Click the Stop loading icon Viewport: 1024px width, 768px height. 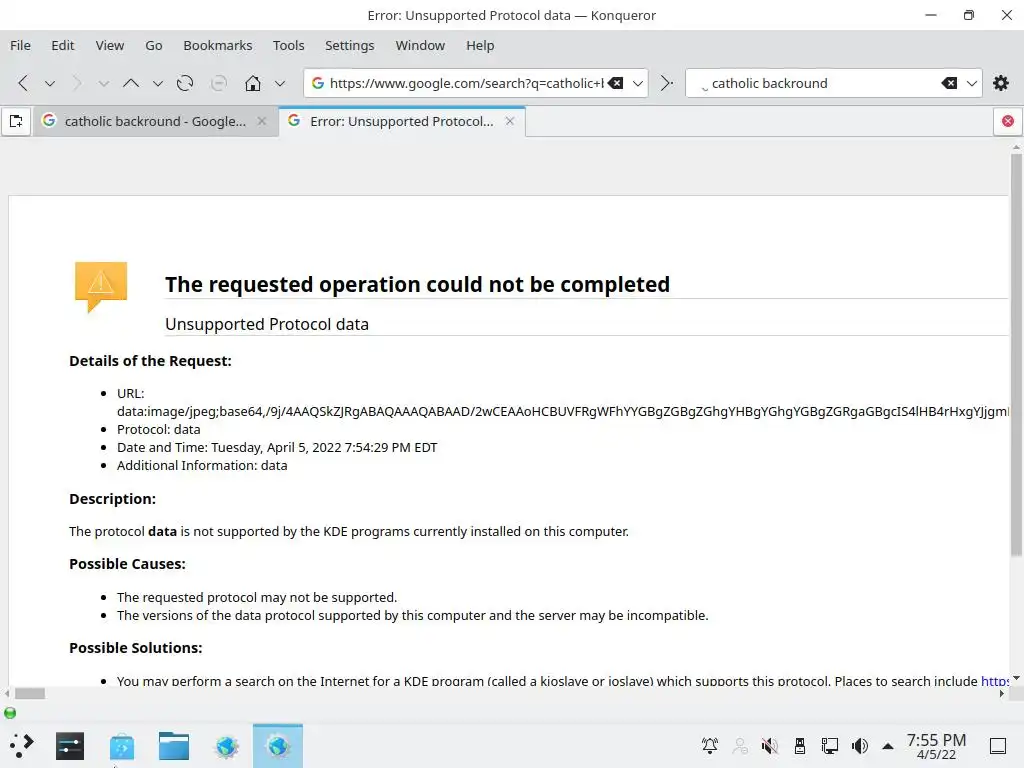pyautogui.click(x=219, y=83)
